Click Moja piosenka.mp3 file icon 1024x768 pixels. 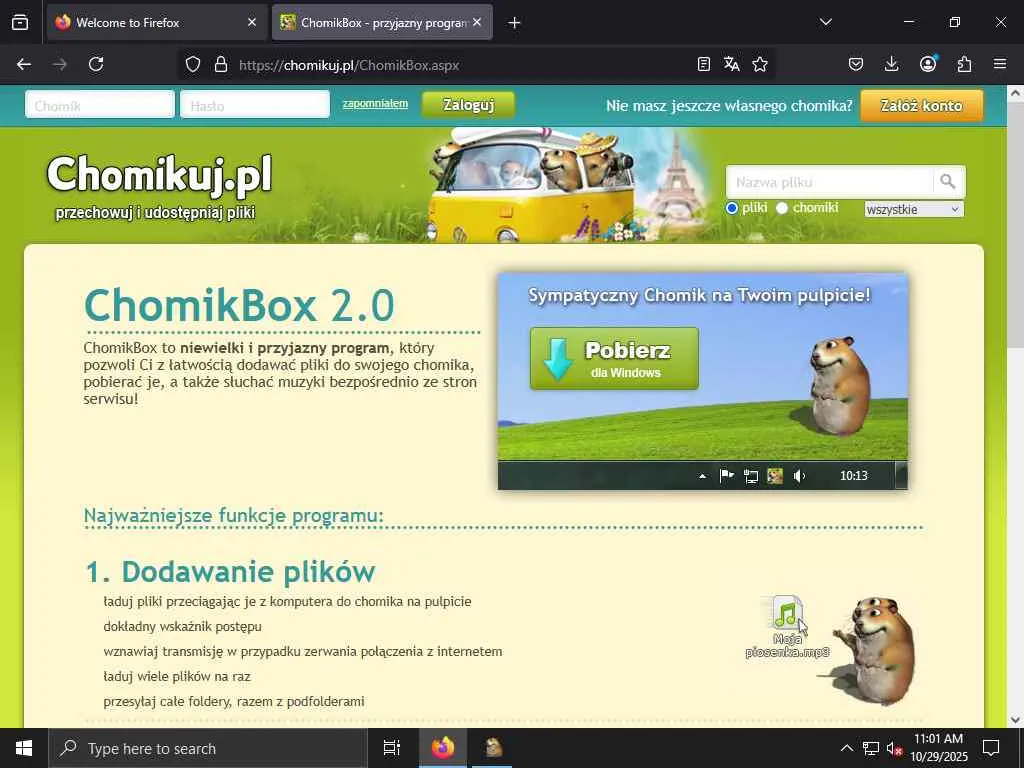[x=787, y=627]
